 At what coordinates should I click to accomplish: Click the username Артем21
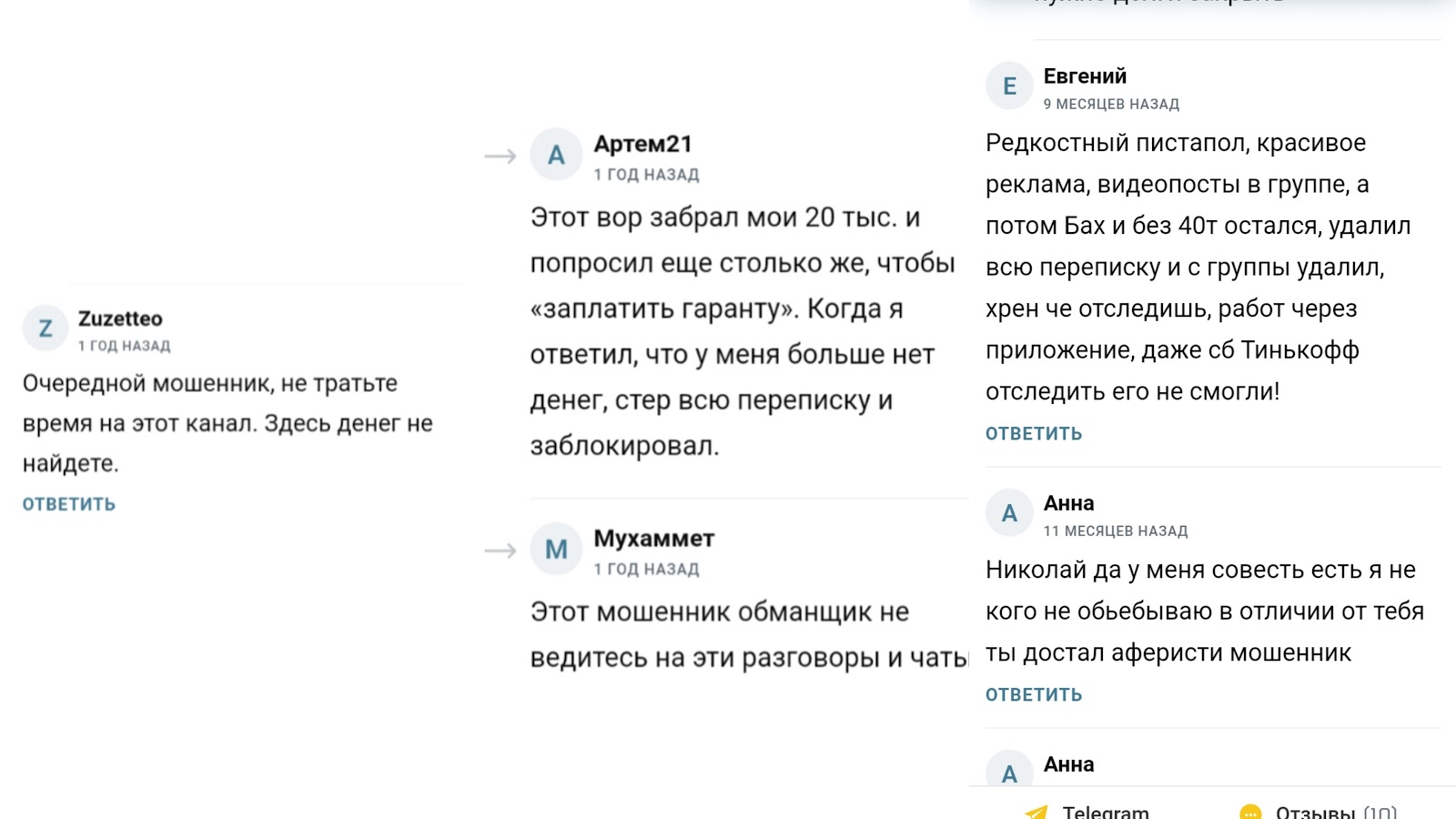click(643, 144)
